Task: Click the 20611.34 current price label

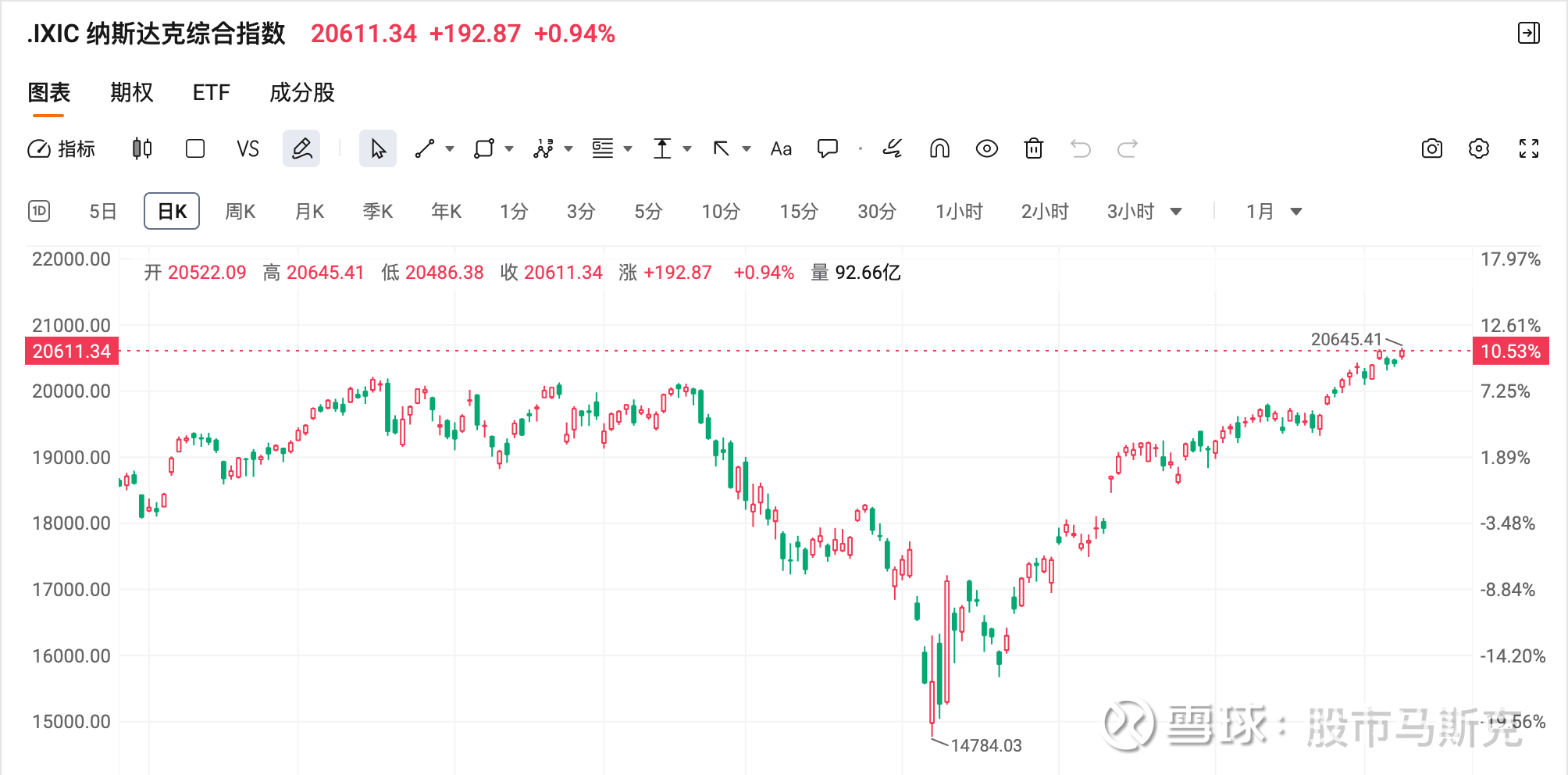Action: (x=72, y=351)
